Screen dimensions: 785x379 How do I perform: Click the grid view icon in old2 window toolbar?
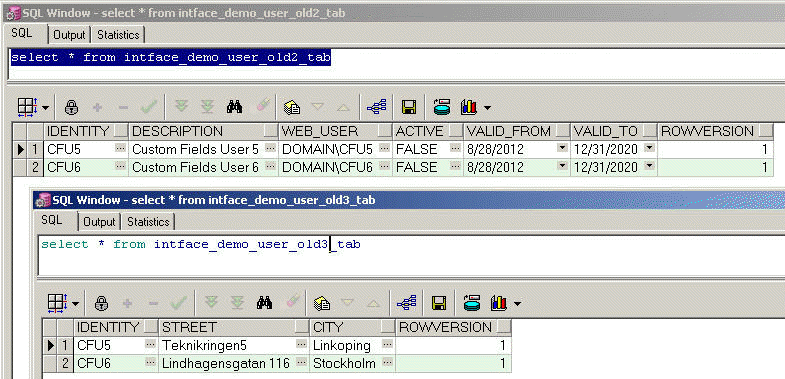pyautogui.click(x=27, y=107)
